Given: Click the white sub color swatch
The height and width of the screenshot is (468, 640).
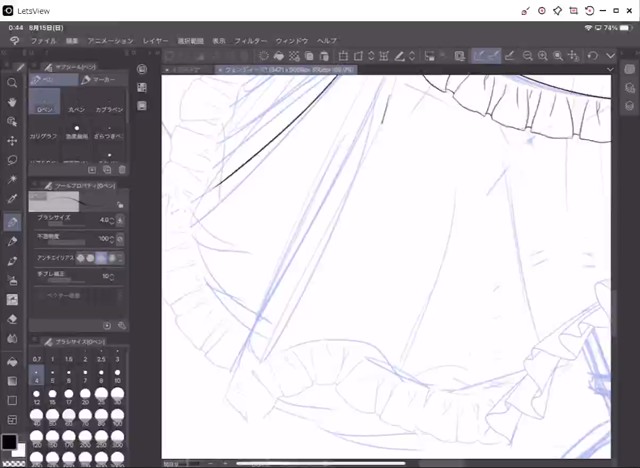Looking at the screenshot, I should (x=20, y=451).
